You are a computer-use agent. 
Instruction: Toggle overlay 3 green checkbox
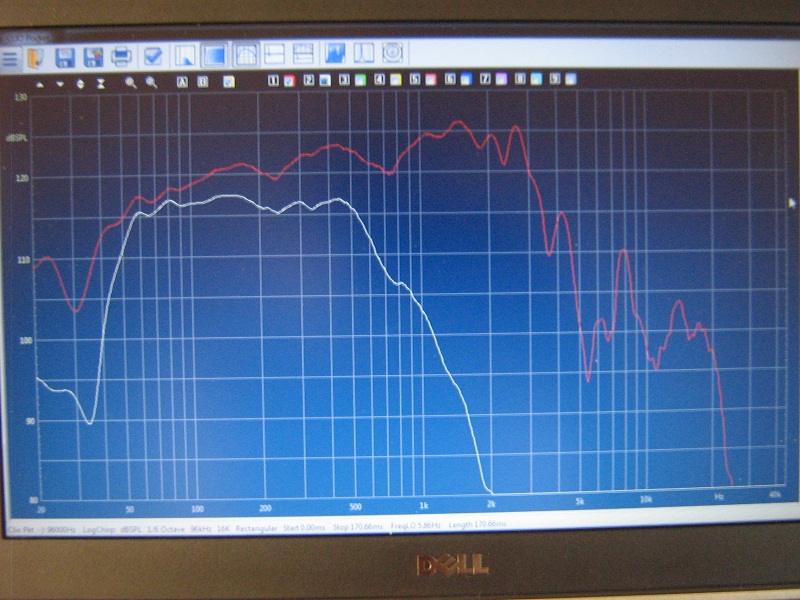click(361, 80)
